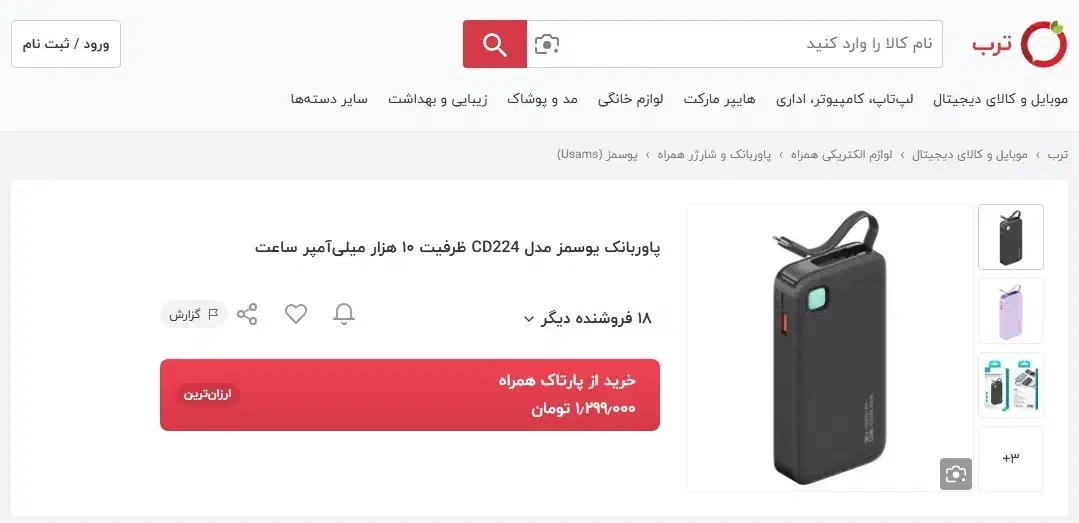Screen dimensions: 1079x523
Task: Expand the ۱۸ فروشنده دیگر sellers list
Action: (587, 318)
